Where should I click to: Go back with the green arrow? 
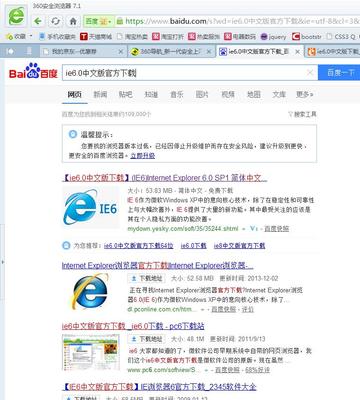(x=38, y=21)
